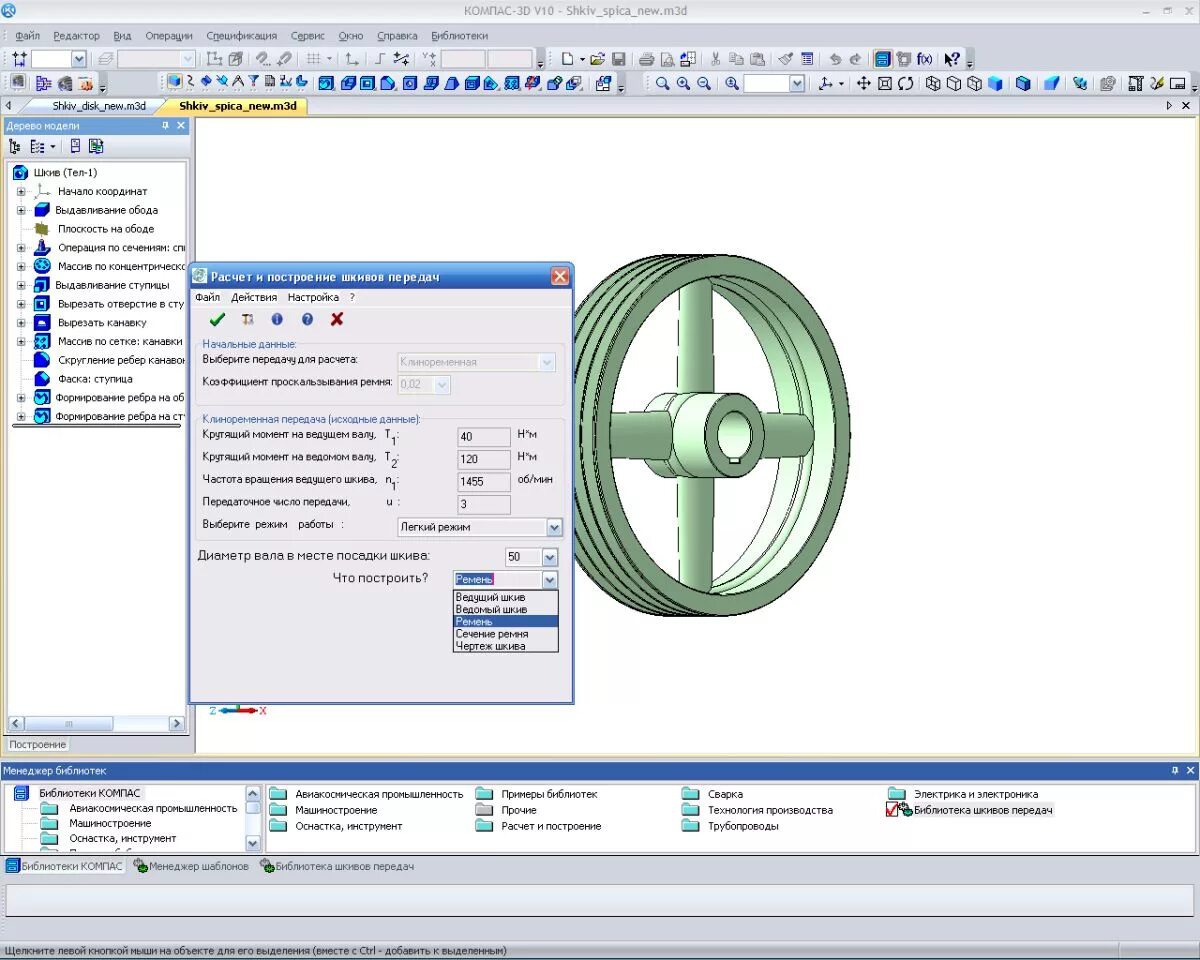The height and width of the screenshot is (960, 1200).
Task: Click the Redo arrow icon
Action: pyautogui.click(x=855, y=59)
